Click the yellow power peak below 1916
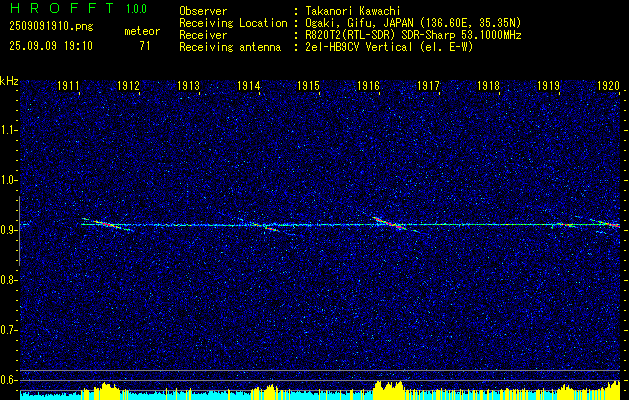This screenshot has width=629, height=400. [x=388, y=390]
